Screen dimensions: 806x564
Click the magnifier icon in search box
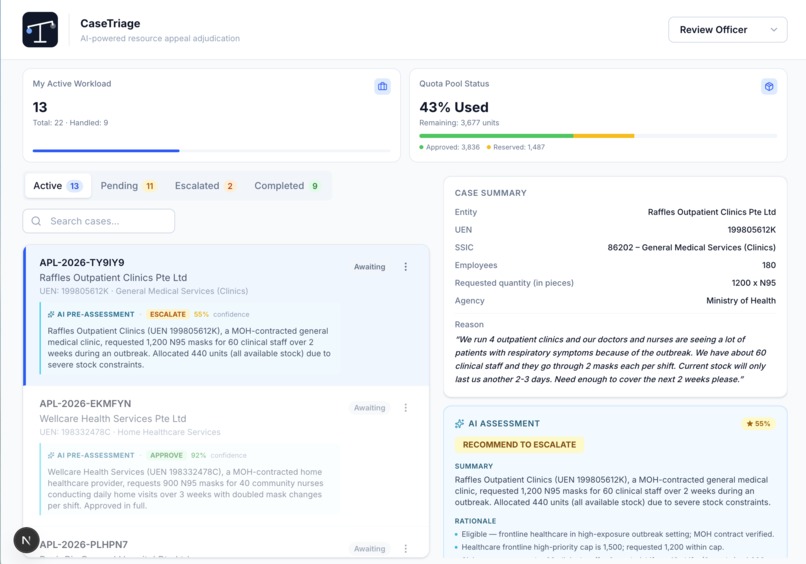(x=36, y=221)
